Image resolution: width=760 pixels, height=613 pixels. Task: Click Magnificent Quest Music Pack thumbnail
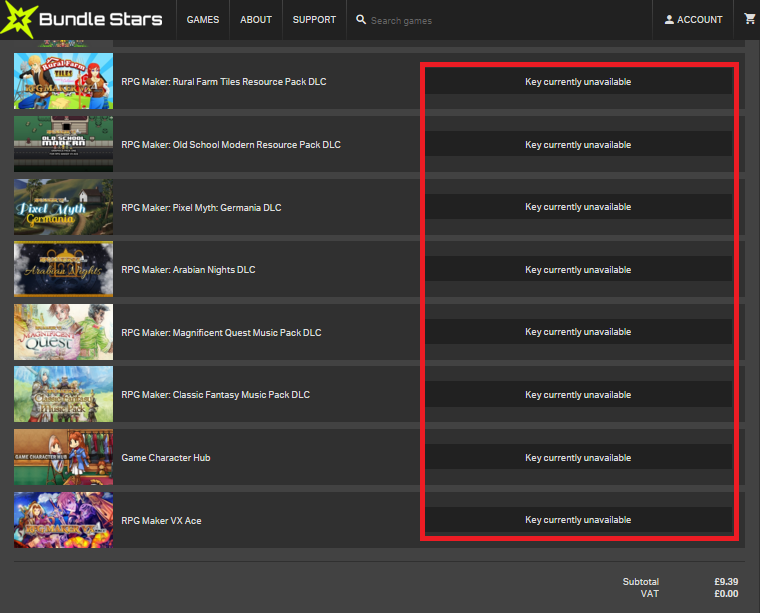63,332
